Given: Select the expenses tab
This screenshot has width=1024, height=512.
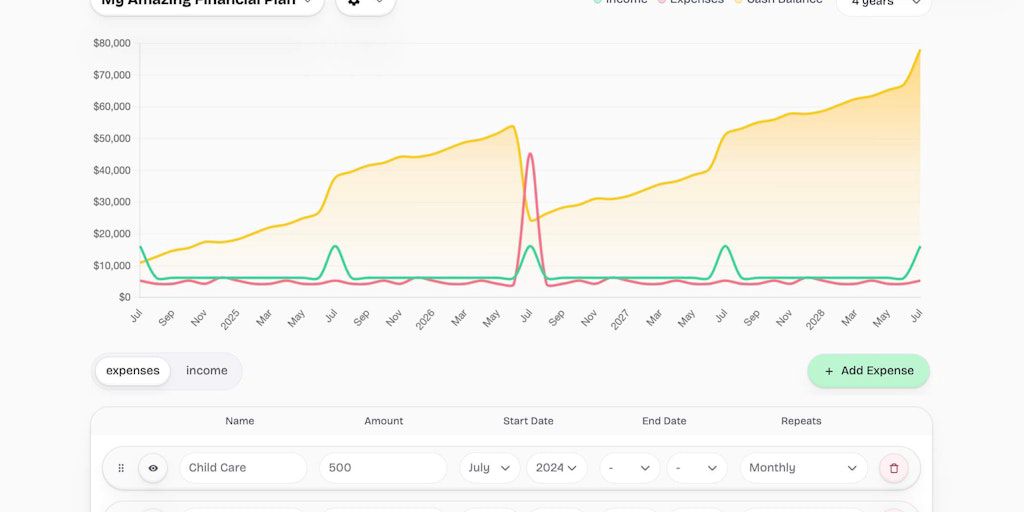Looking at the screenshot, I should pyautogui.click(x=133, y=371).
